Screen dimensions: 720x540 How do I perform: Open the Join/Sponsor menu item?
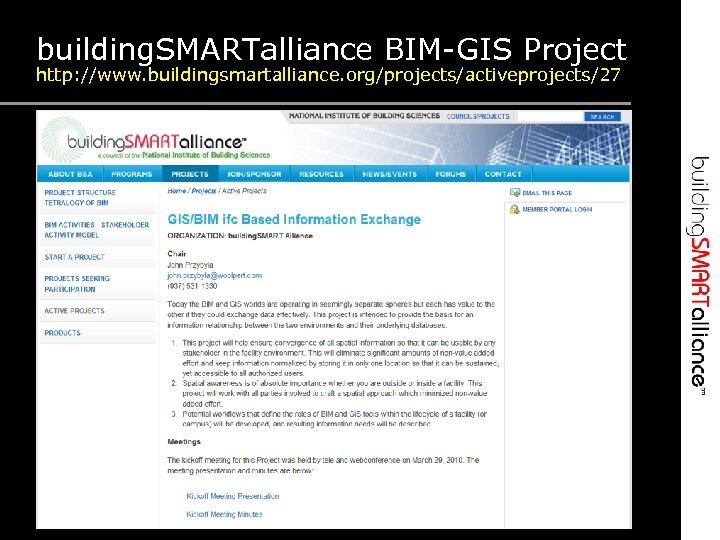click(254, 174)
